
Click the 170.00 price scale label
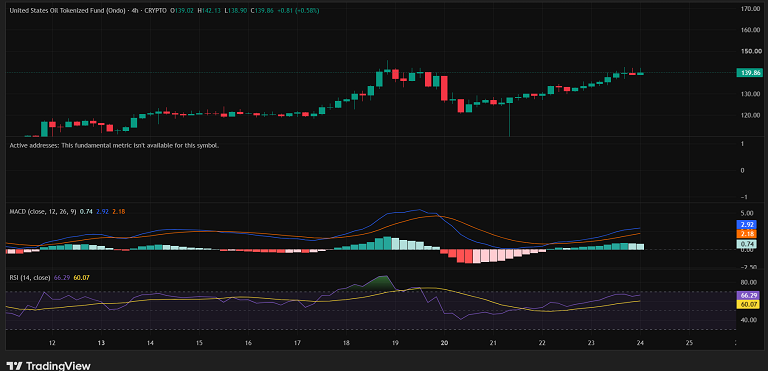(751, 9)
